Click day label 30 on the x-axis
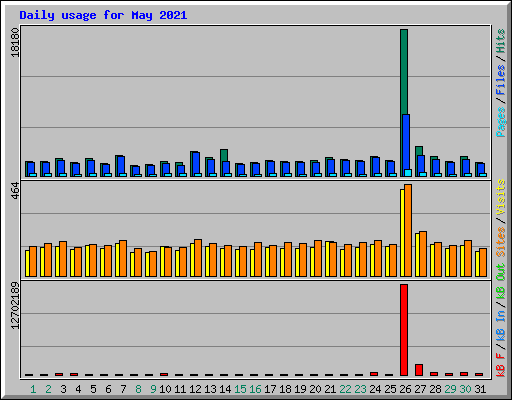Viewport: 512px width, 400px height. 465,389
